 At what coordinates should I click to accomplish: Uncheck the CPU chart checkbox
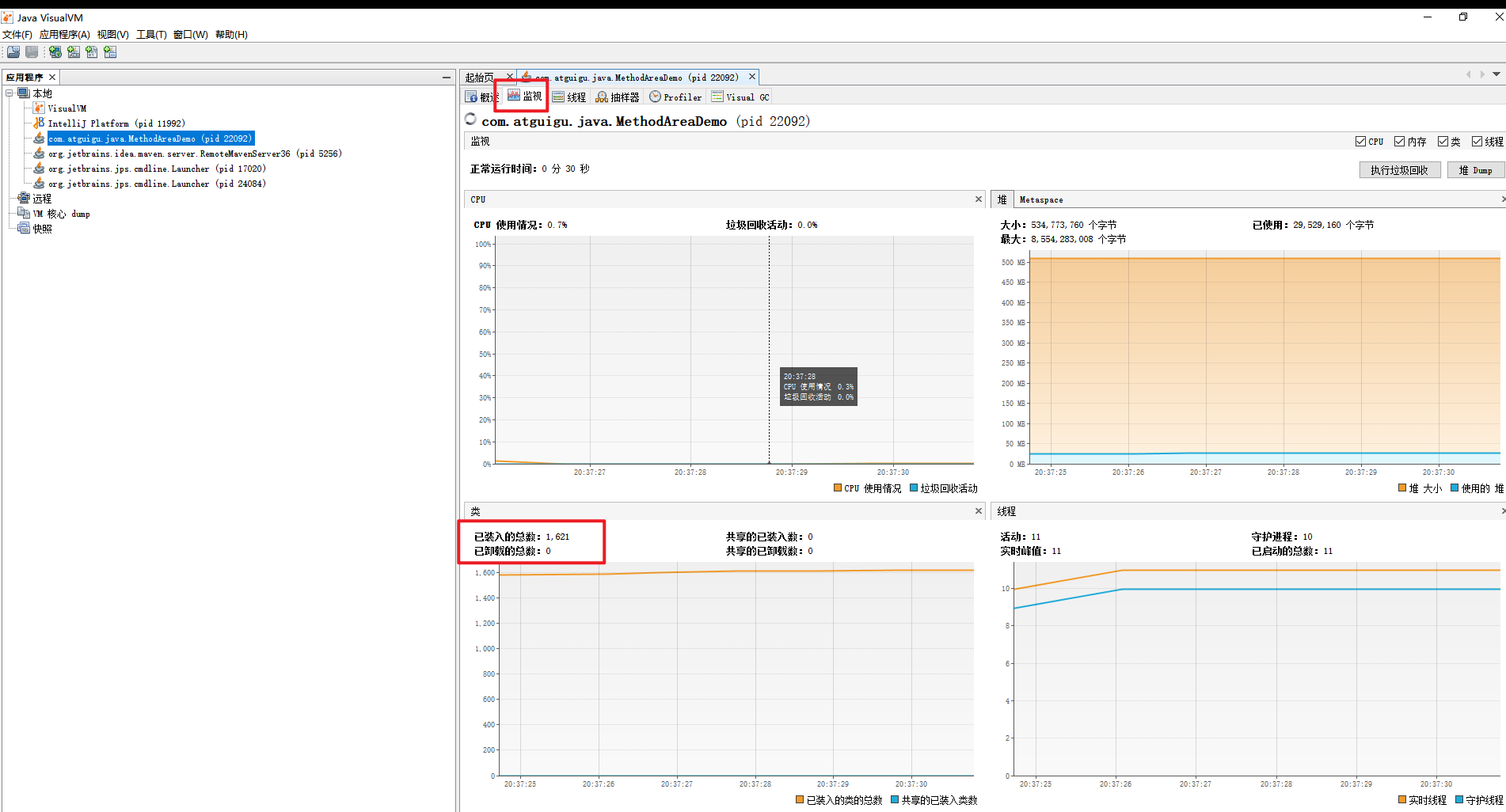(1360, 142)
